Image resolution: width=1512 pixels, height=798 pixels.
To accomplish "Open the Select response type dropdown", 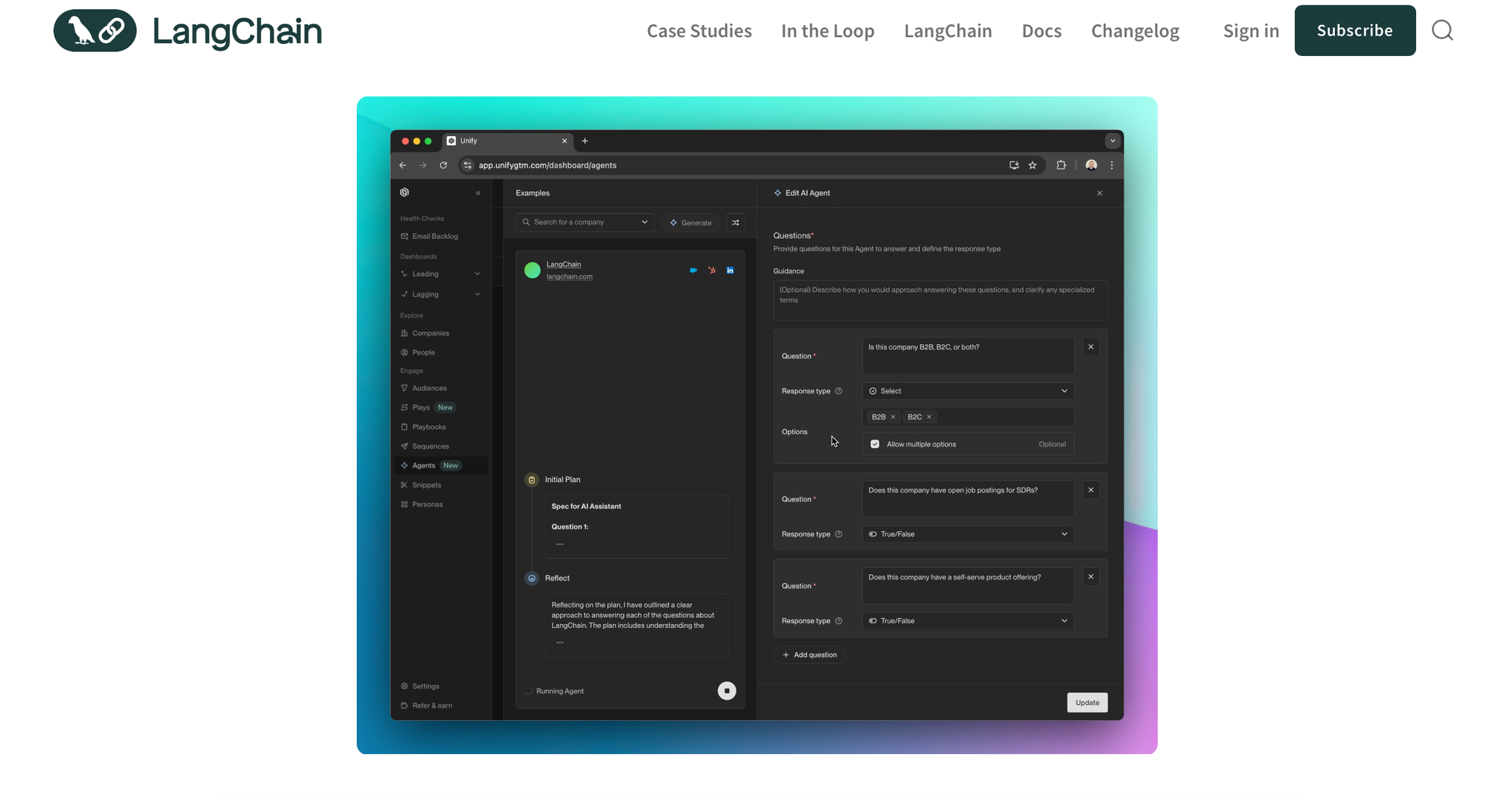I will pos(968,391).
